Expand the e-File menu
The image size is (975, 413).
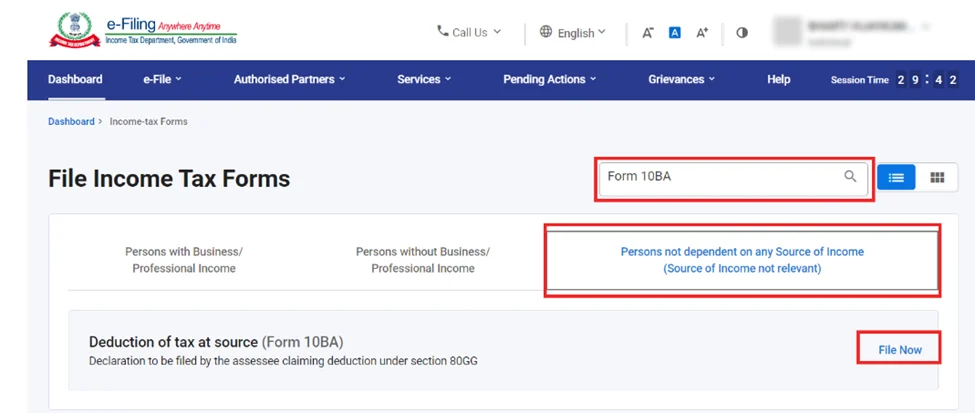click(x=162, y=80)
